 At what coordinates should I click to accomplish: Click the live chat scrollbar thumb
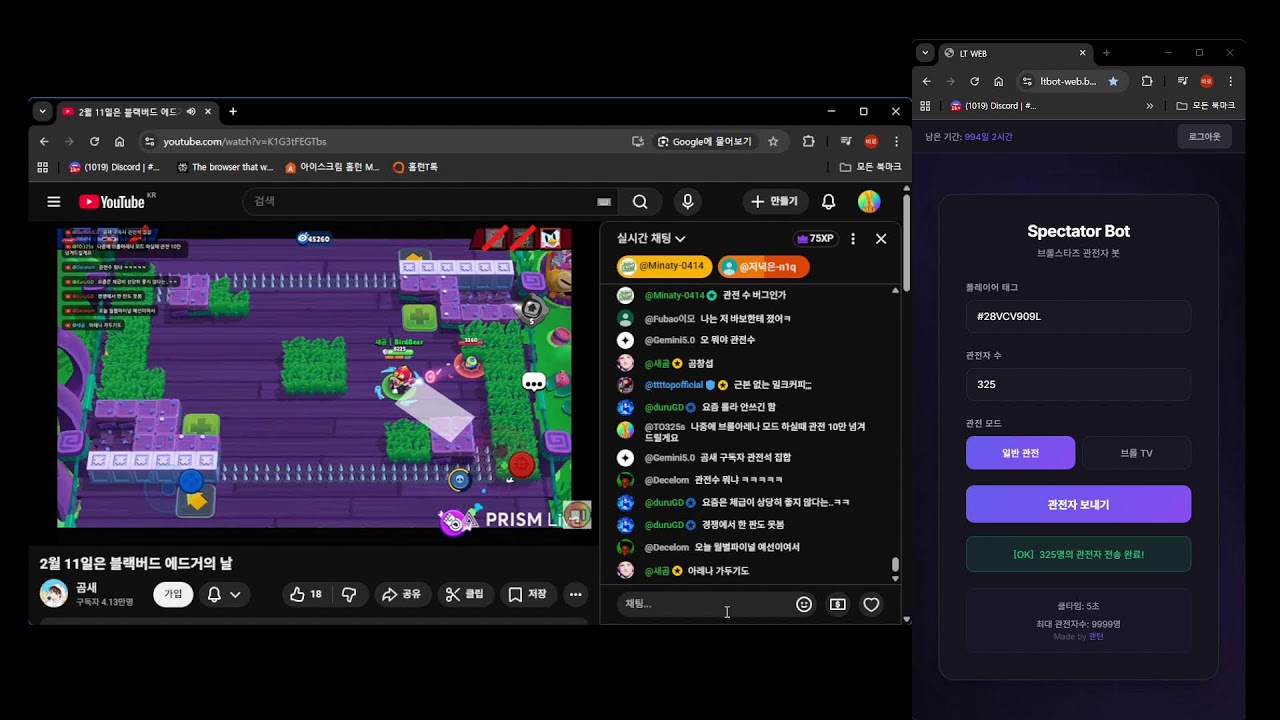tap(895, 565)
